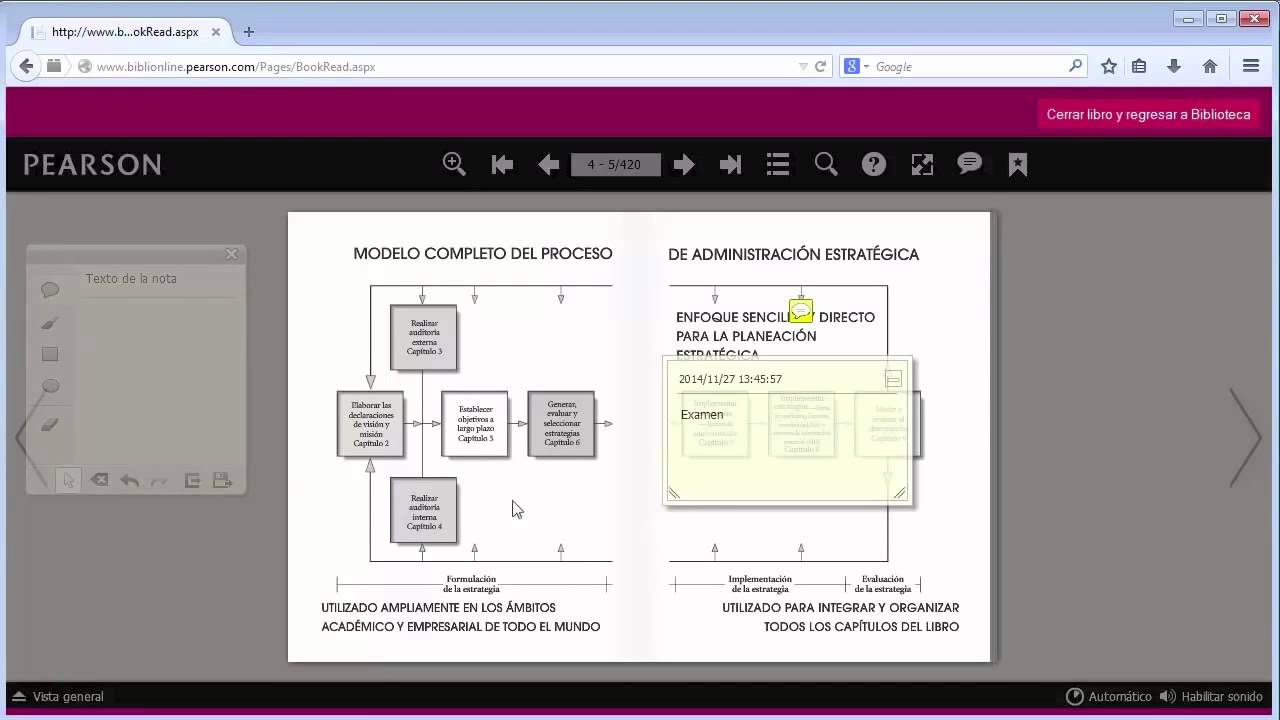This screenshot has height=720, width=1280.
Task: Select the note bubble tool in annotation panel
Action: 50,290
